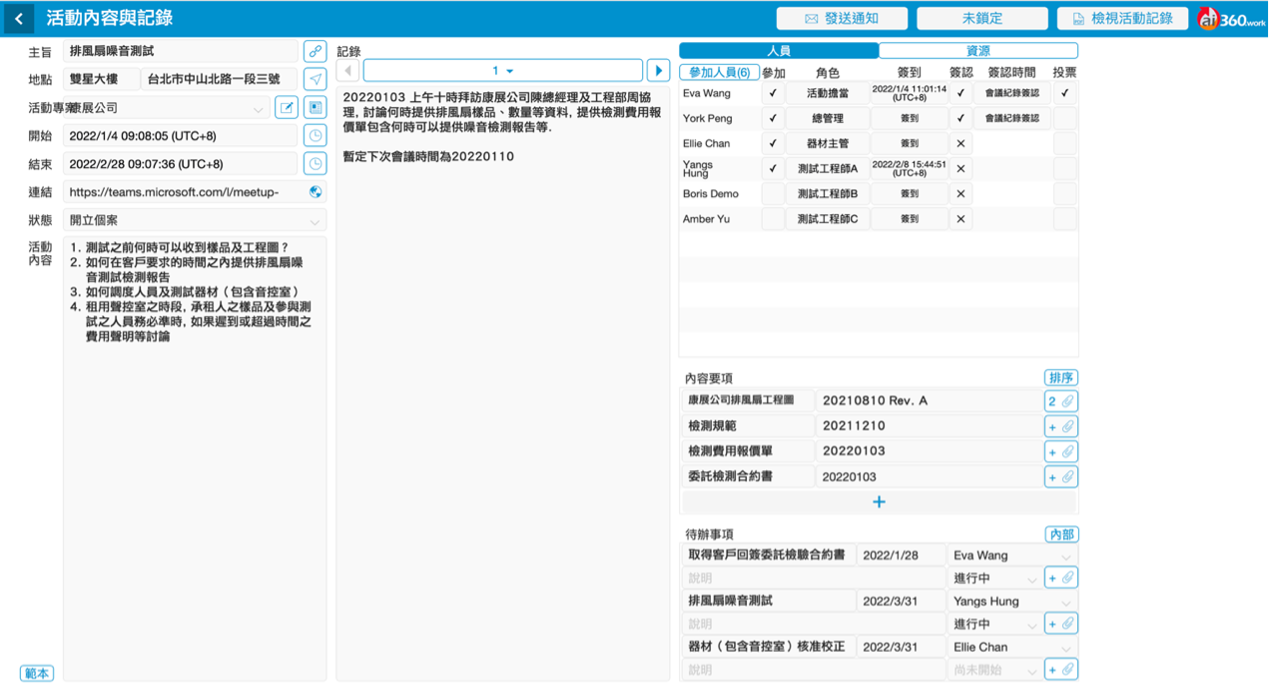The width and height of the screenshot is (1271, 696).
Task: Open assignee dropdown showing Yangs Hung
Action: point(1012,601)
